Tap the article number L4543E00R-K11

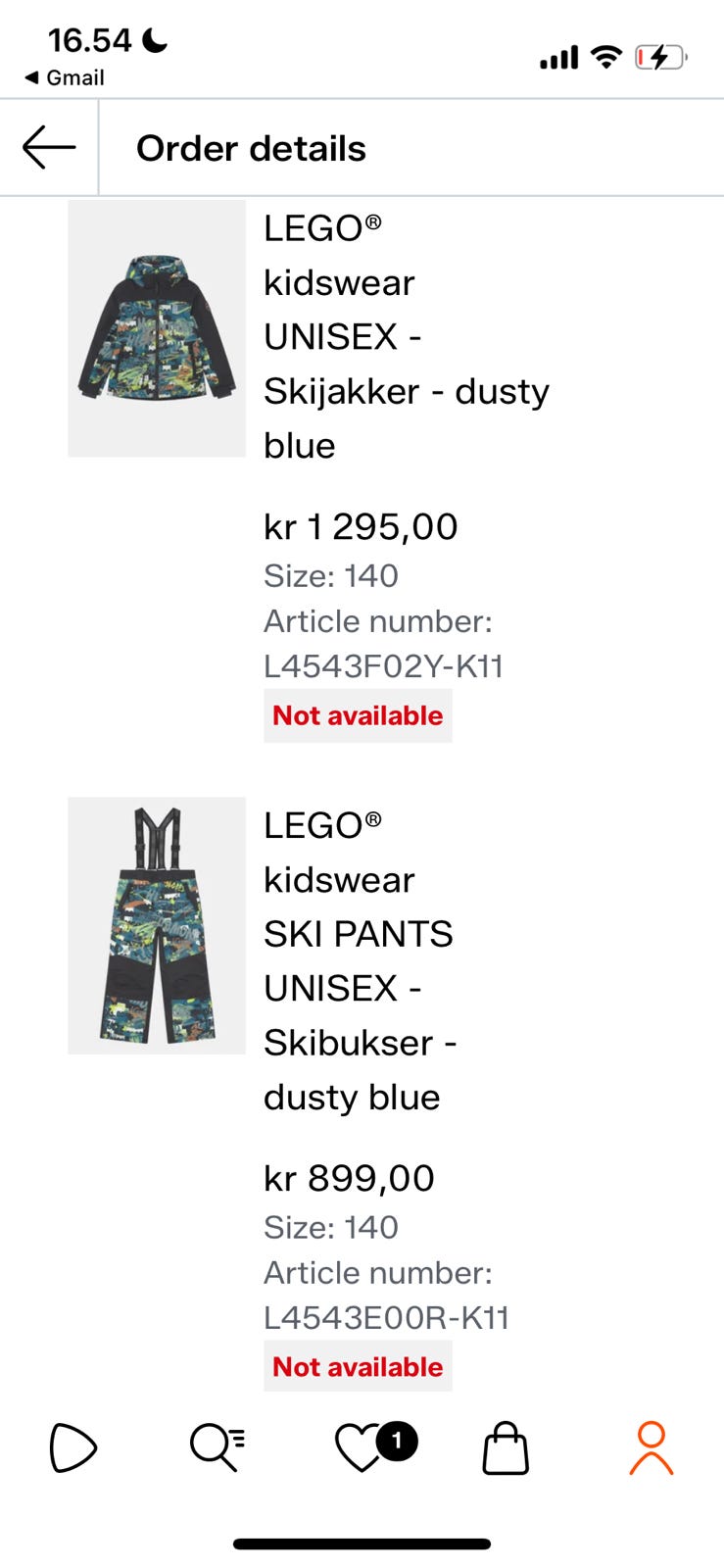[x=386, y=1317]
